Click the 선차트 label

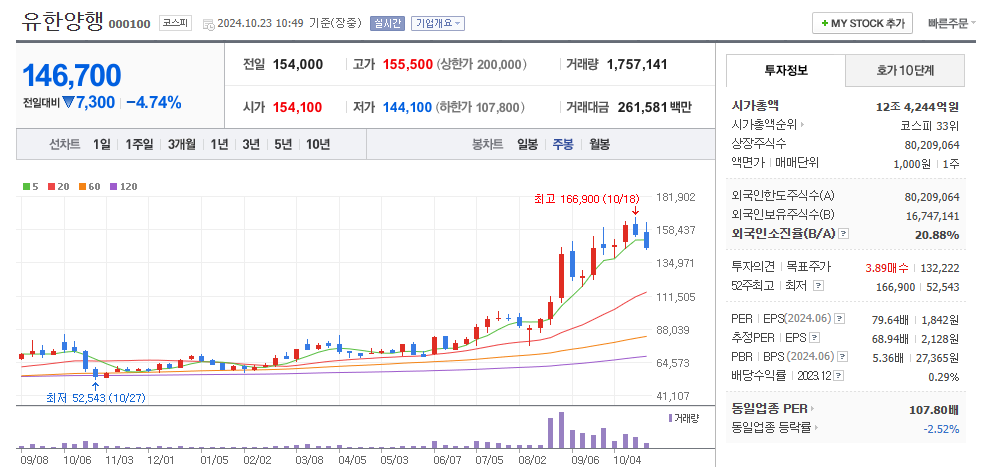click(x=65, y=144)
